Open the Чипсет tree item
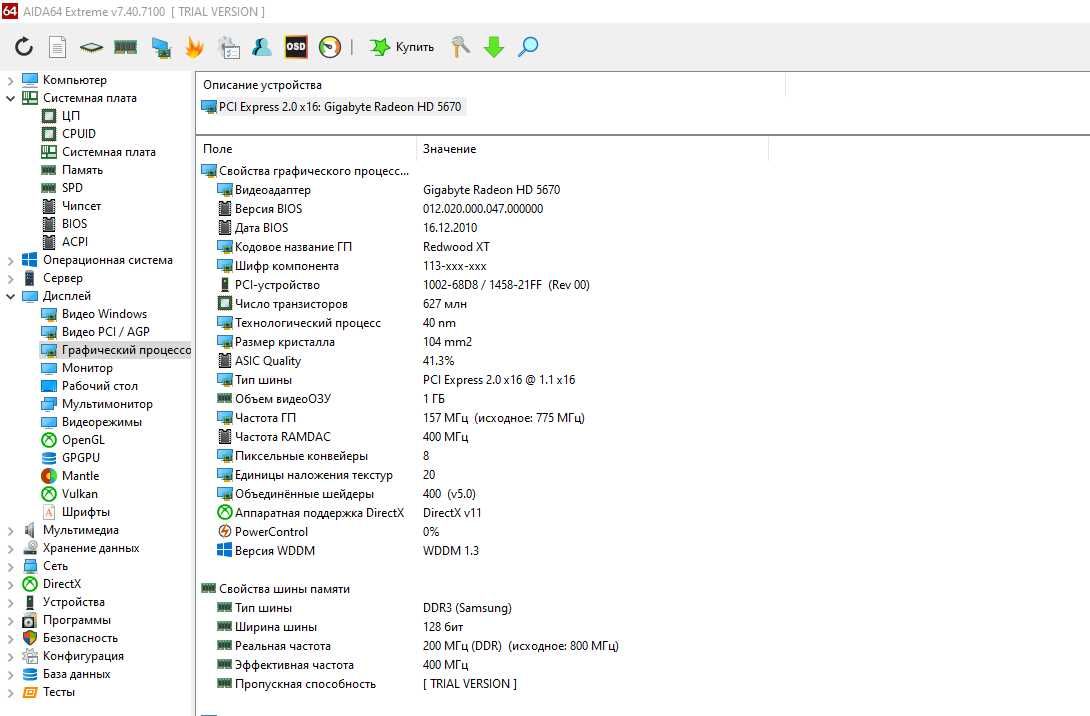Image resolution: width=1090 pixels, height=716 pixels. coord(71,206)
